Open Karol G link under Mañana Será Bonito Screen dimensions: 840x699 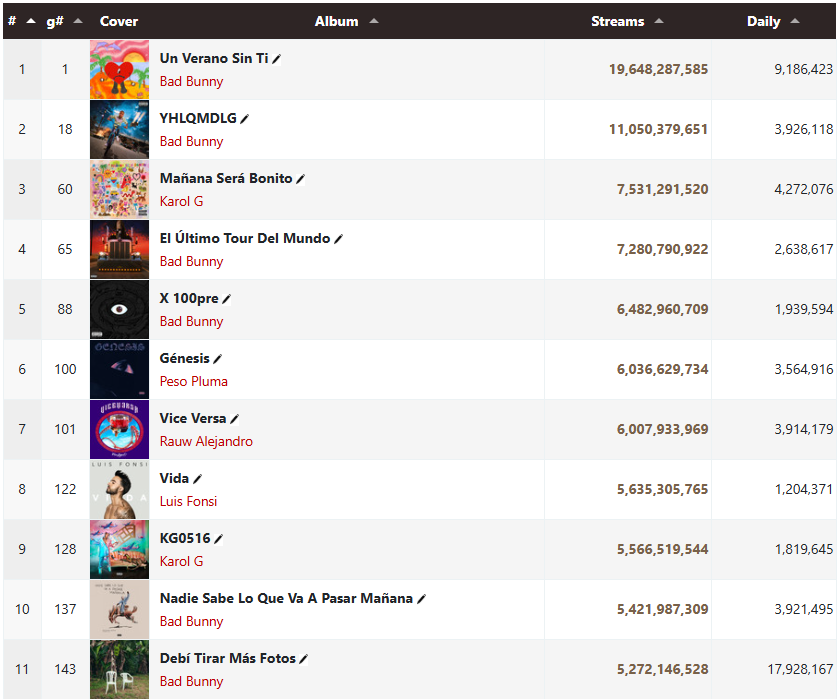(182, 201)
